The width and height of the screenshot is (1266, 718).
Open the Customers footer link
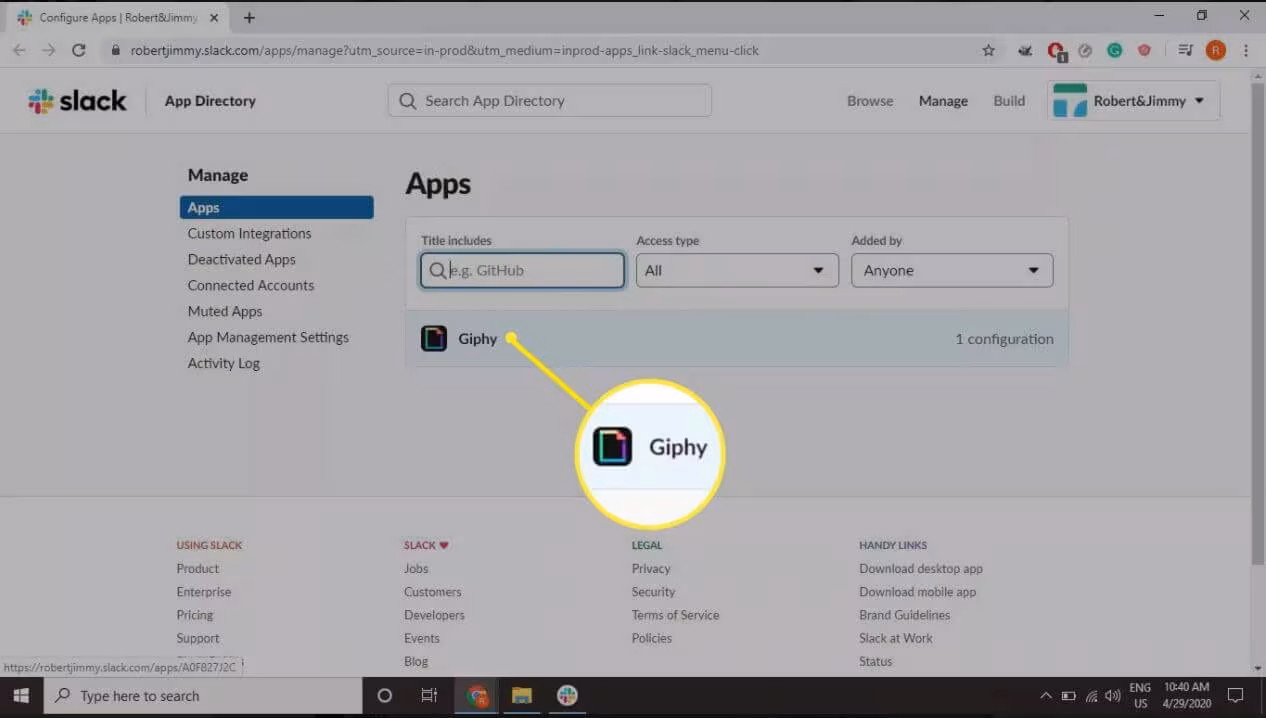pyautogui.click(x=433, y=592)
